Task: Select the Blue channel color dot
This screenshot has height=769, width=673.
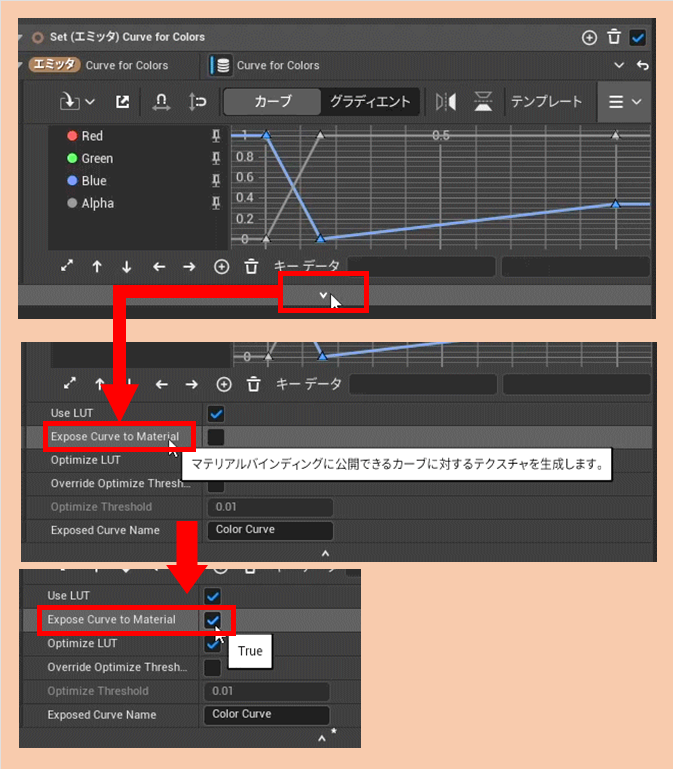Action: tap(72, 181)
